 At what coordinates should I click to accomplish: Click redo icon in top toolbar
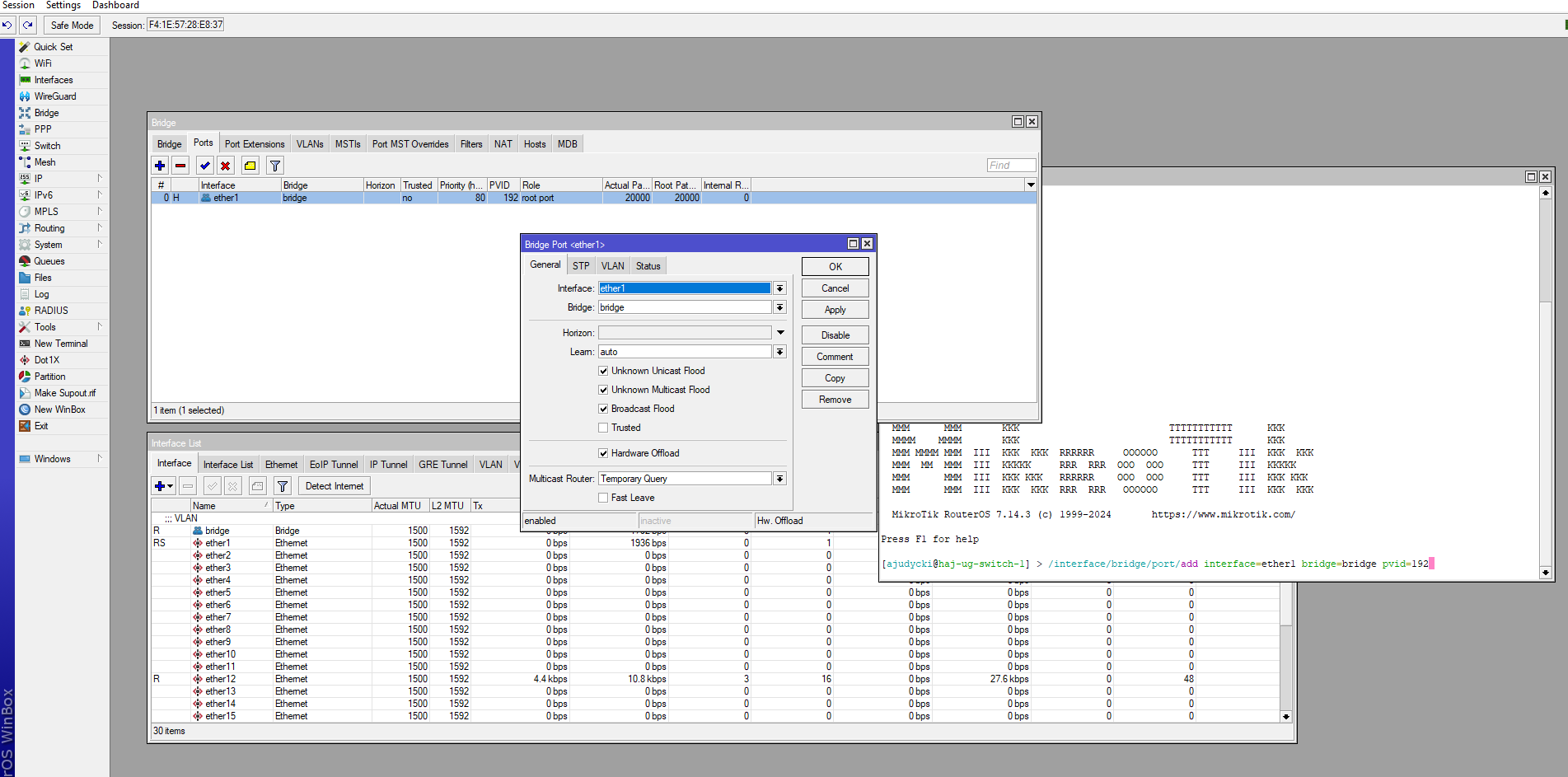28,25
